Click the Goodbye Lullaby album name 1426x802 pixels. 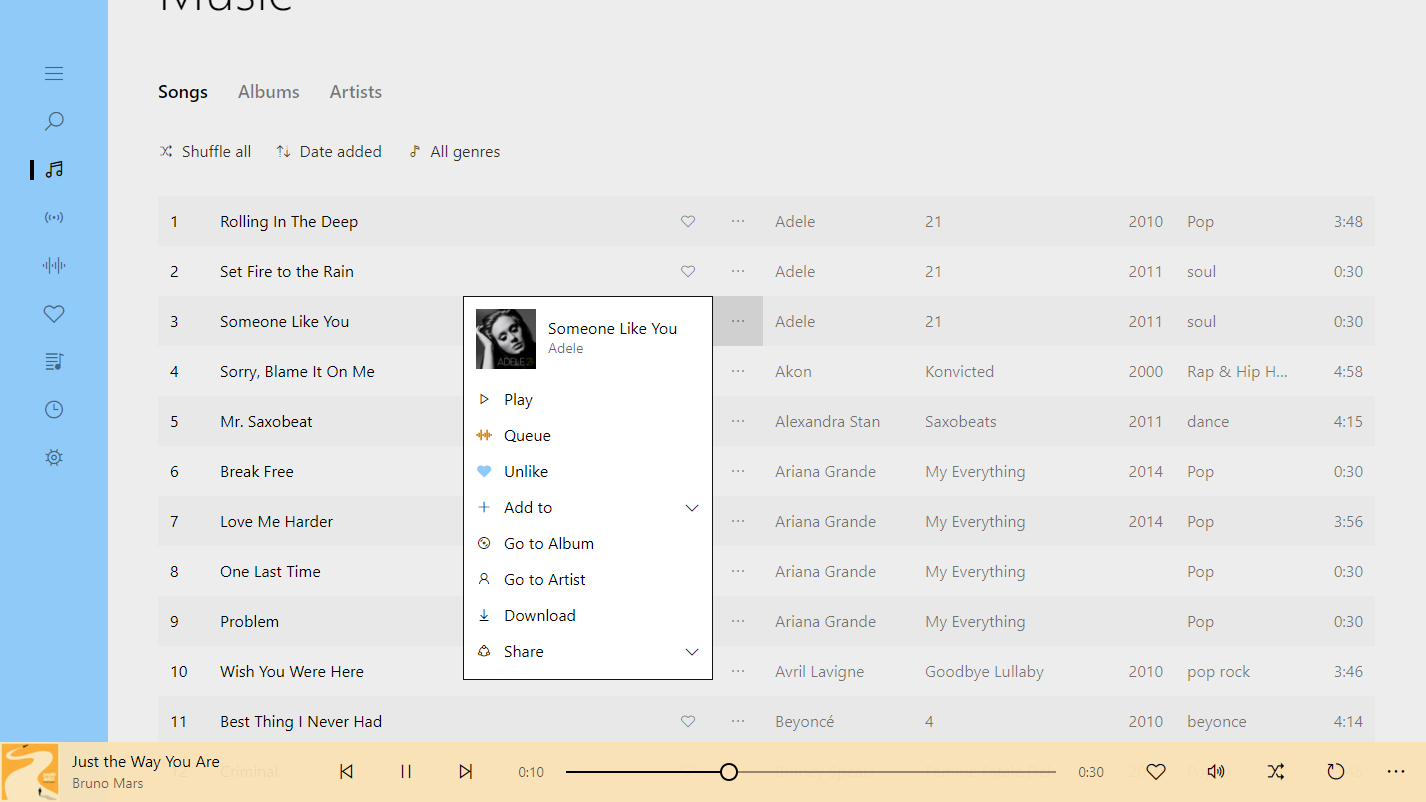984,671
